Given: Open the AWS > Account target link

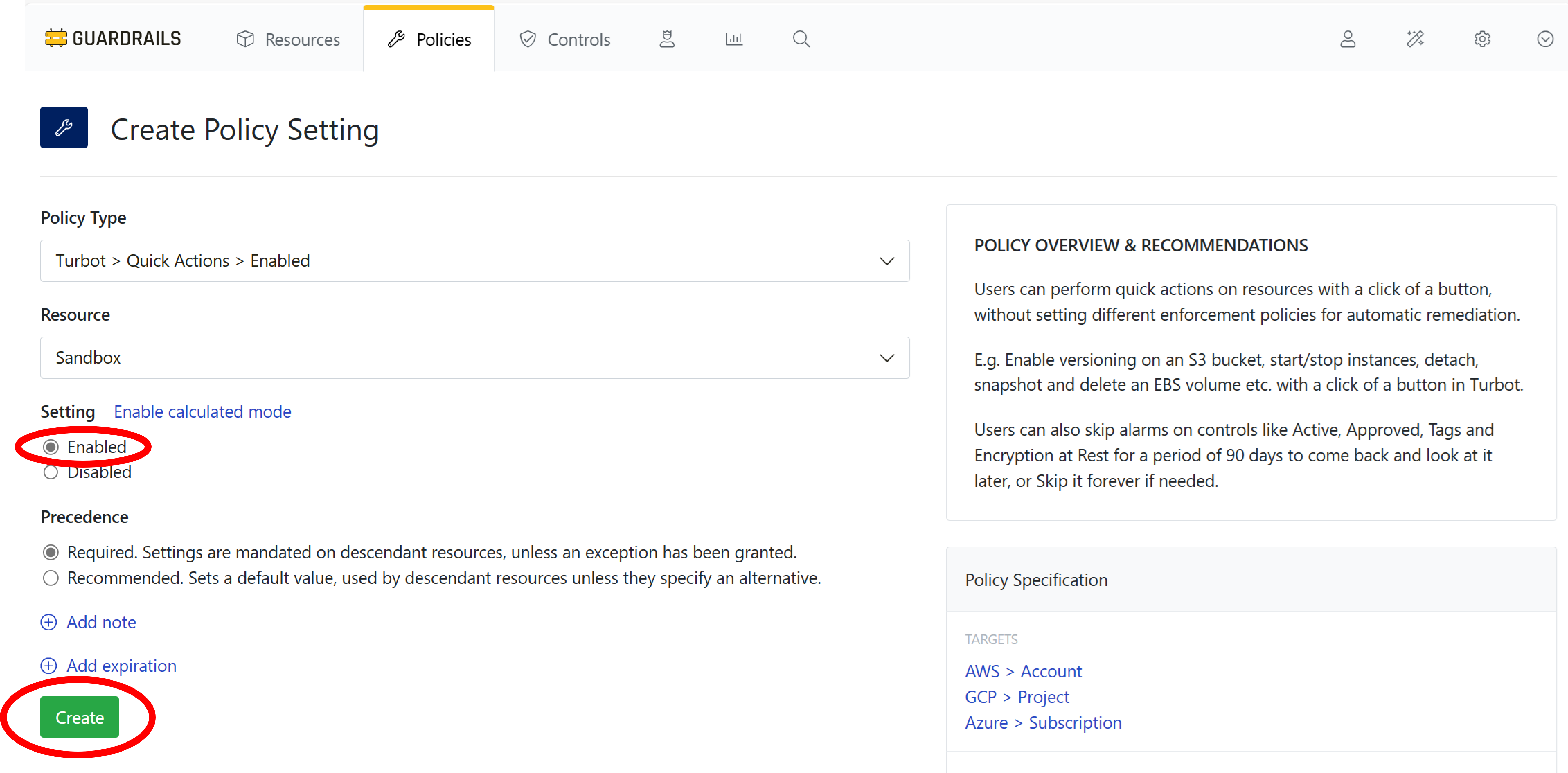Looking at the screenshot, I should pyautogui.click(x=1023, y=671).
